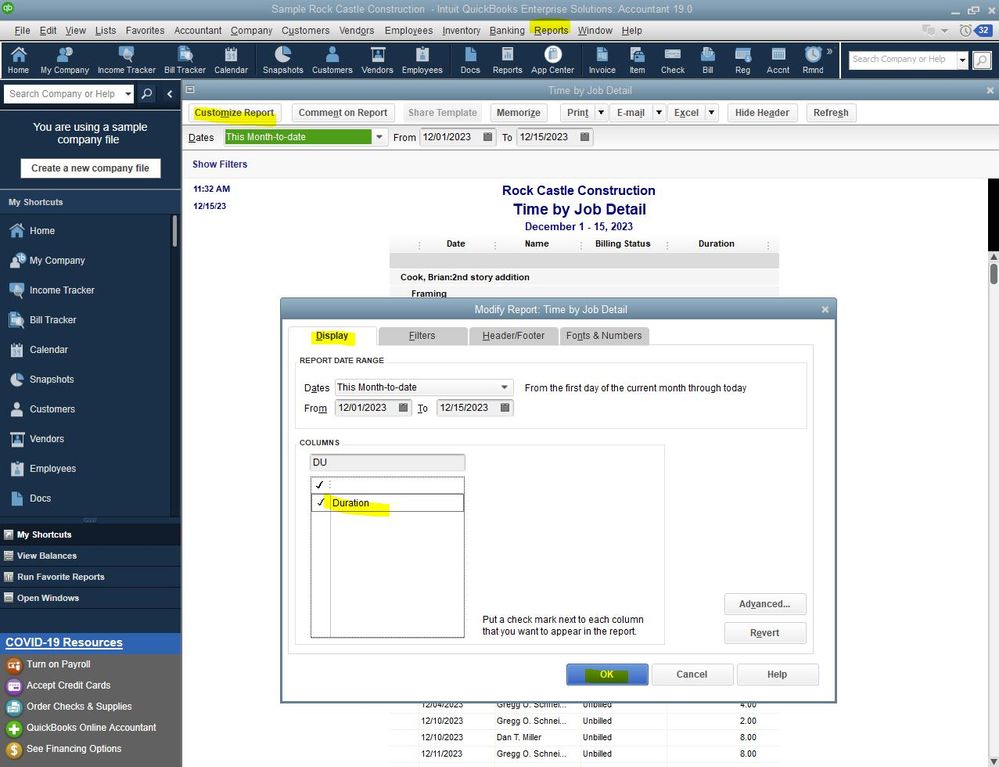999x767 pixels.
Task: Toggle the blank column check mark above Duration
Action: pyautogui.click(x=320, y=485)
